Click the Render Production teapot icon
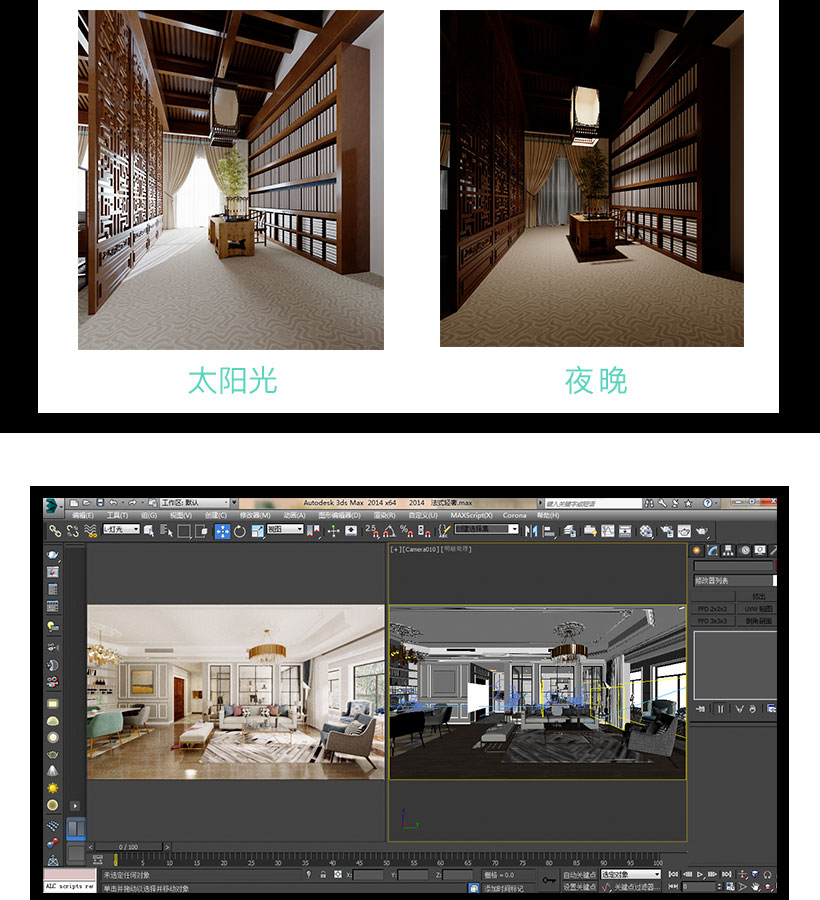 coord(703,531)
